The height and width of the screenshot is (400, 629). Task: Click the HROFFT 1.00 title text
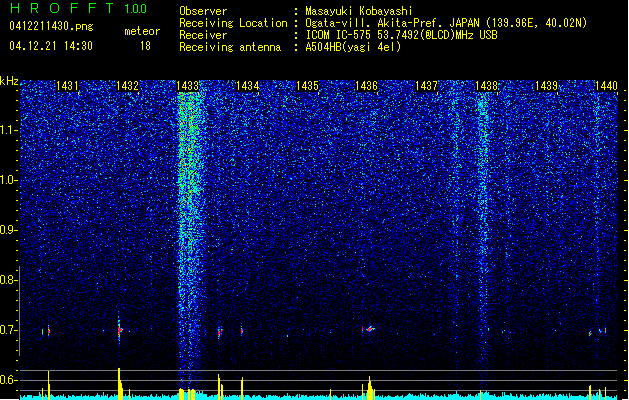(x=78, y=8)
